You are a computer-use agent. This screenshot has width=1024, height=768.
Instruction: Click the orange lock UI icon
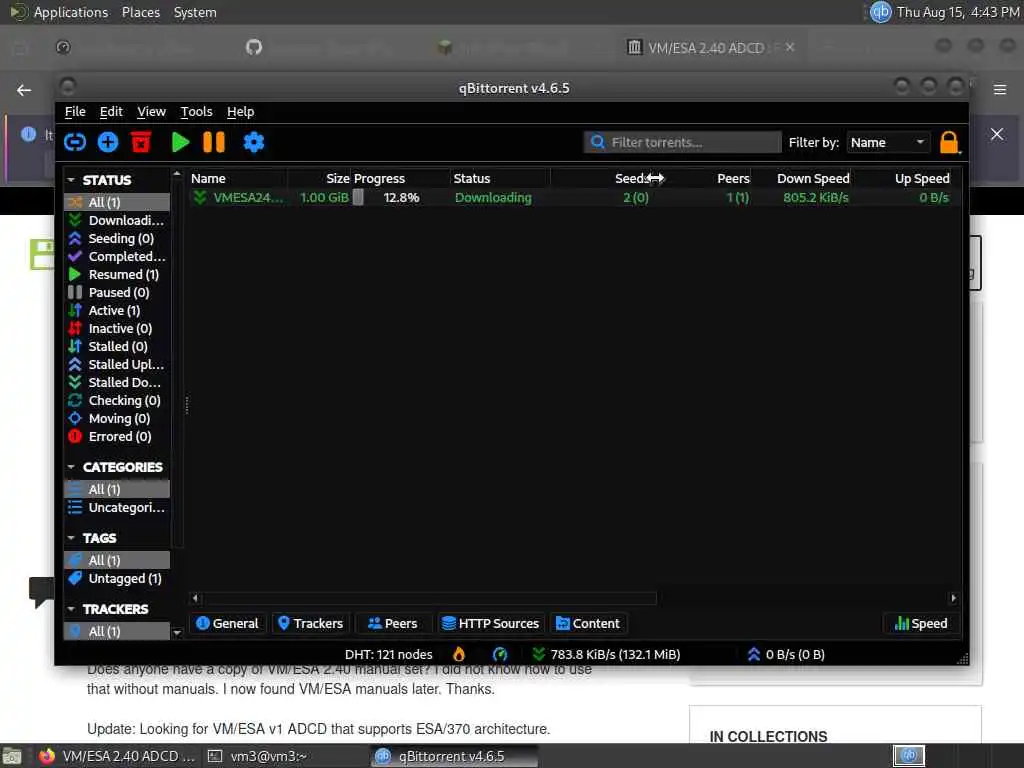pos(949,142)
